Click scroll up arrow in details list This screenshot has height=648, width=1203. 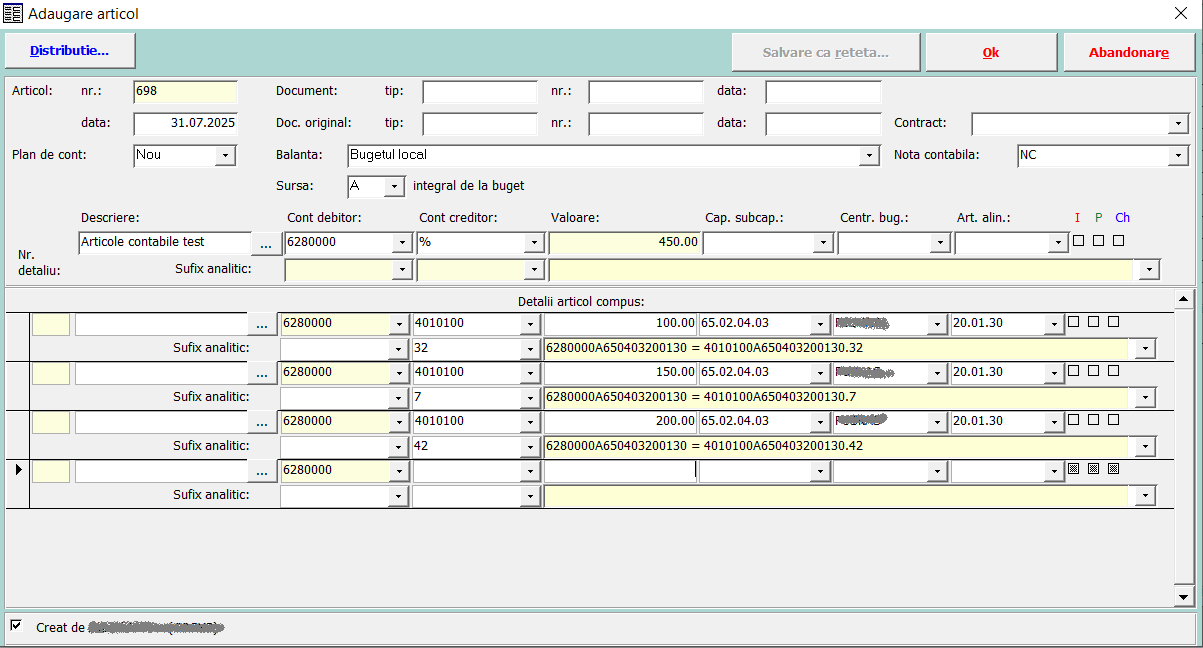pos(1184,299)
